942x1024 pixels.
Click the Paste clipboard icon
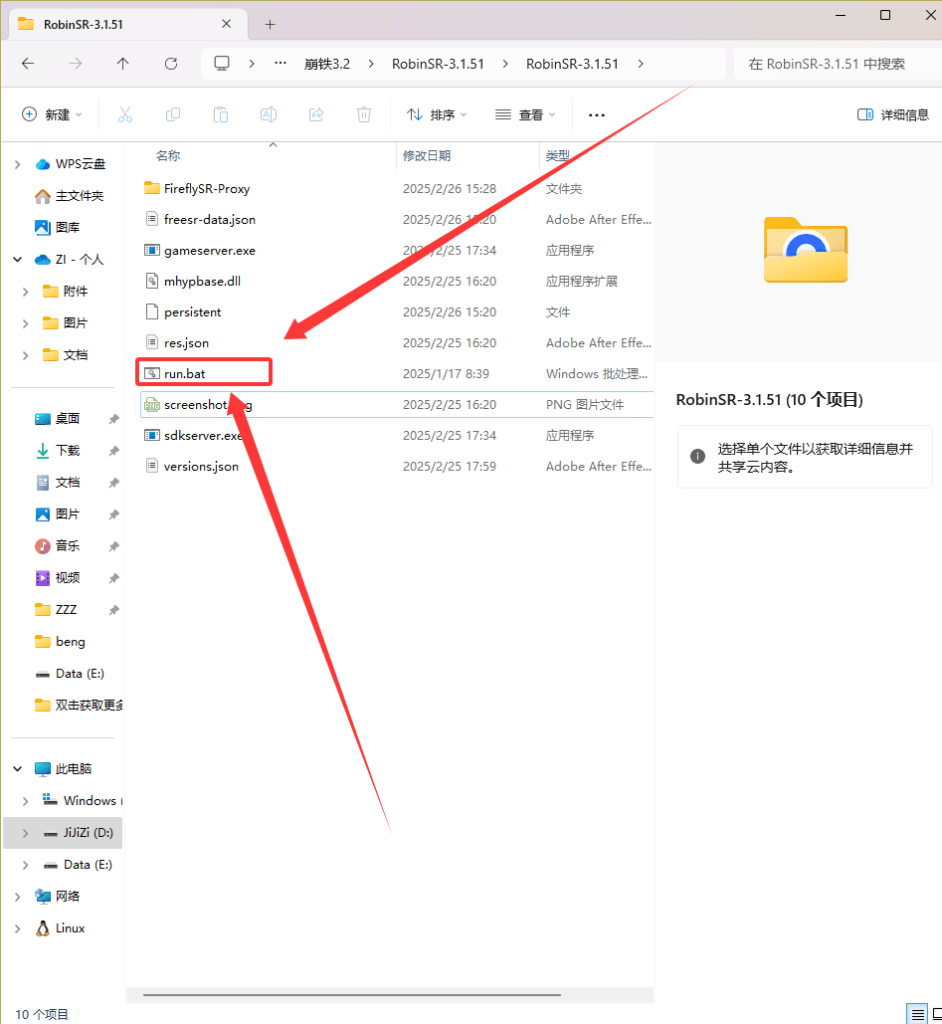[x=221, y=115]
